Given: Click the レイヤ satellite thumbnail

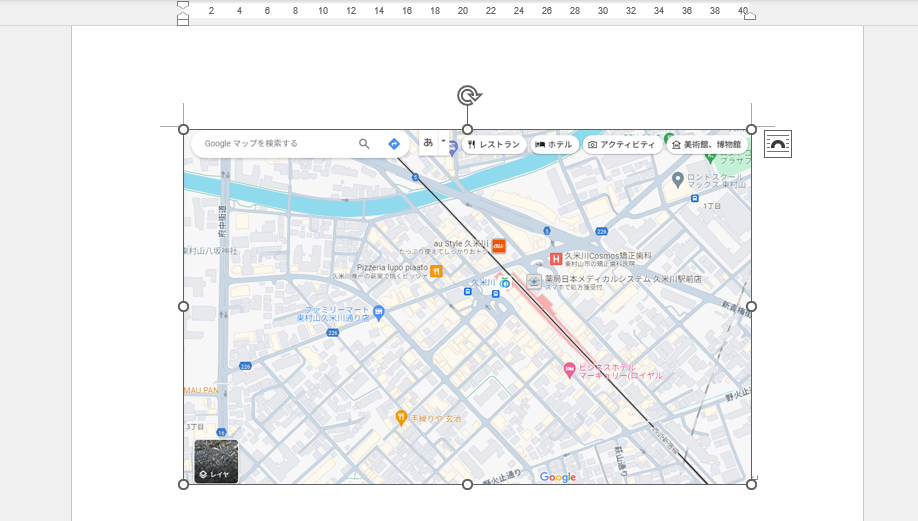Looking at the screenshot, I should click(216, 461).
